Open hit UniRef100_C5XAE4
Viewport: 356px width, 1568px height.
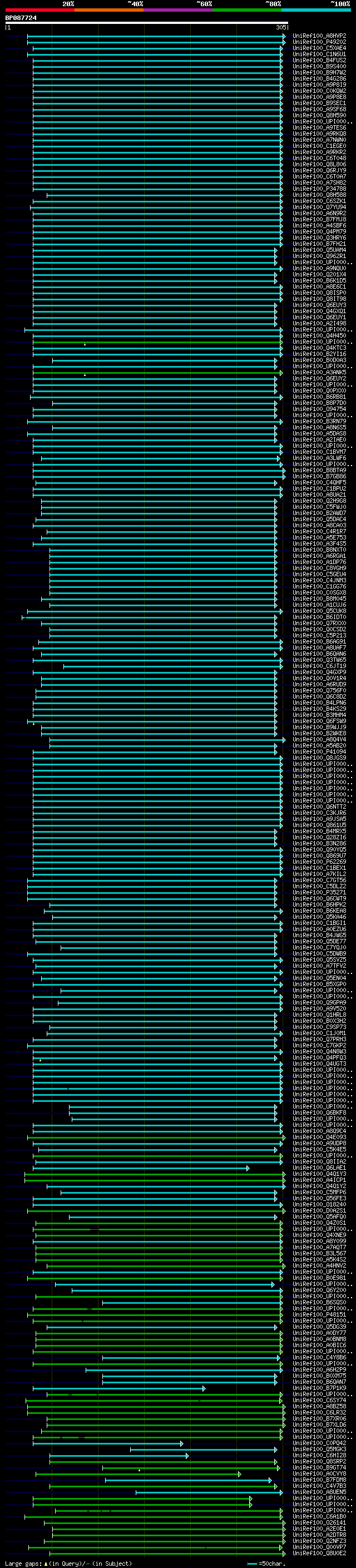pos(319,48)
